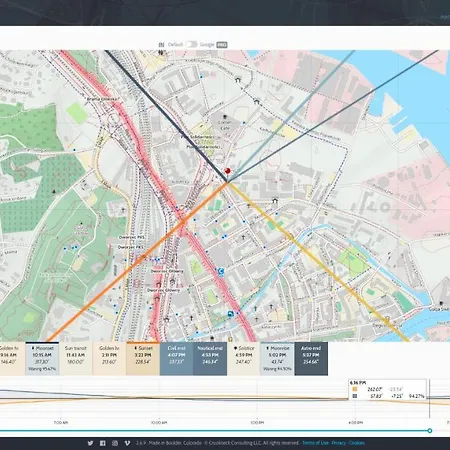Click the map layers icon beside Default
This screenshot has height=450, width=450.
pos(162,45)
